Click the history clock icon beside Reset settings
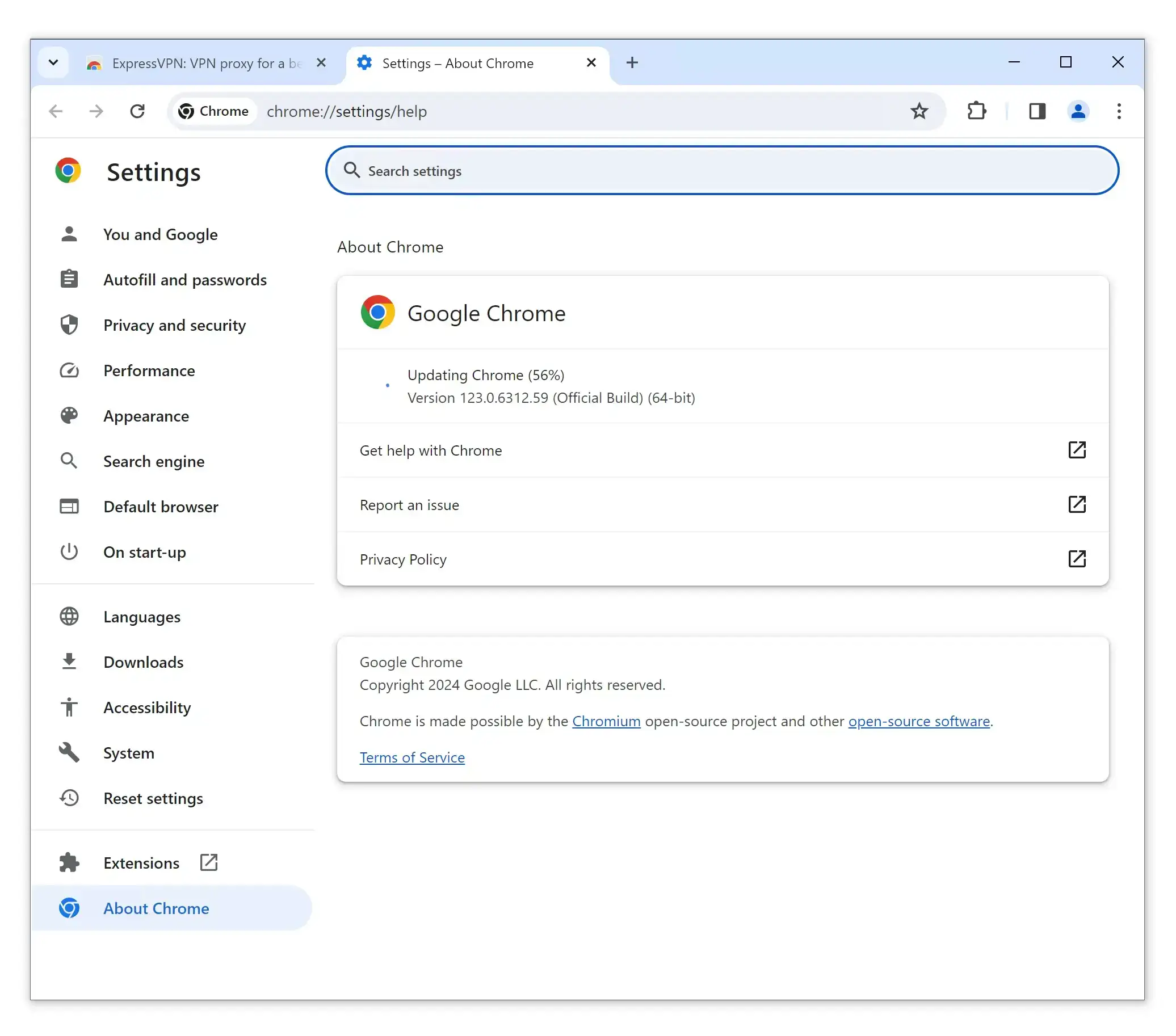1176x1036 pixels. click(69, 798)
